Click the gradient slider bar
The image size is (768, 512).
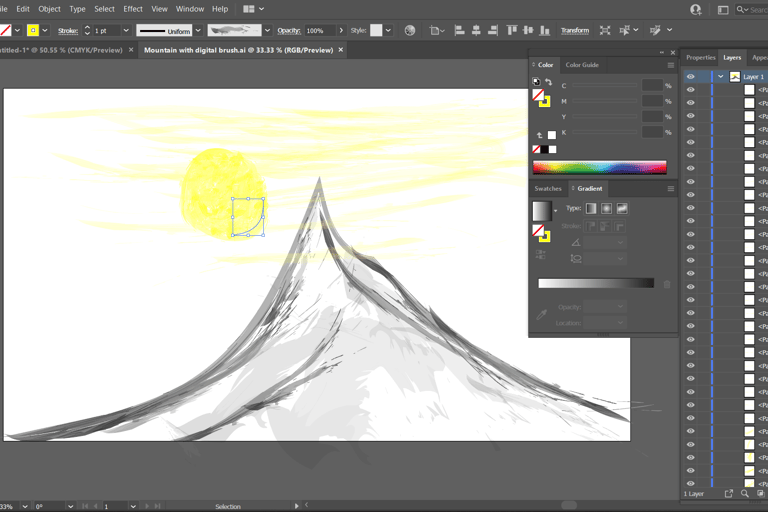click(x=596, y=283)
